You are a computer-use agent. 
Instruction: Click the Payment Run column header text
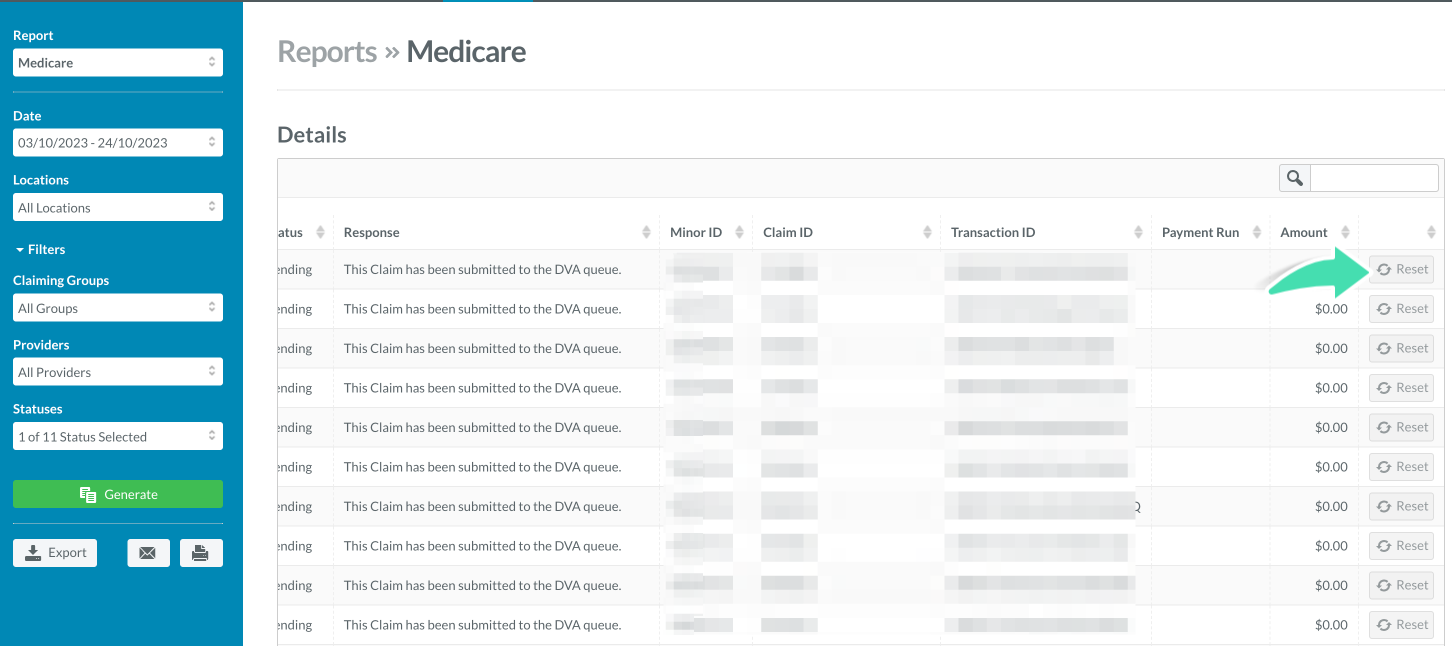pyautogui.click(x=1200, y=232)
